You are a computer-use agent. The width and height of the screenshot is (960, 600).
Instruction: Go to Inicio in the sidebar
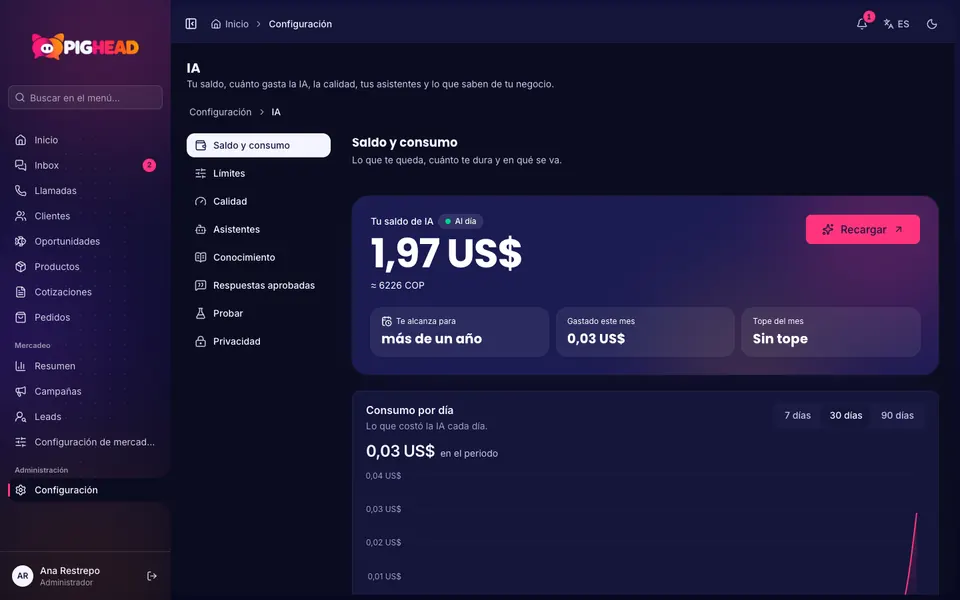coord(85,140)
